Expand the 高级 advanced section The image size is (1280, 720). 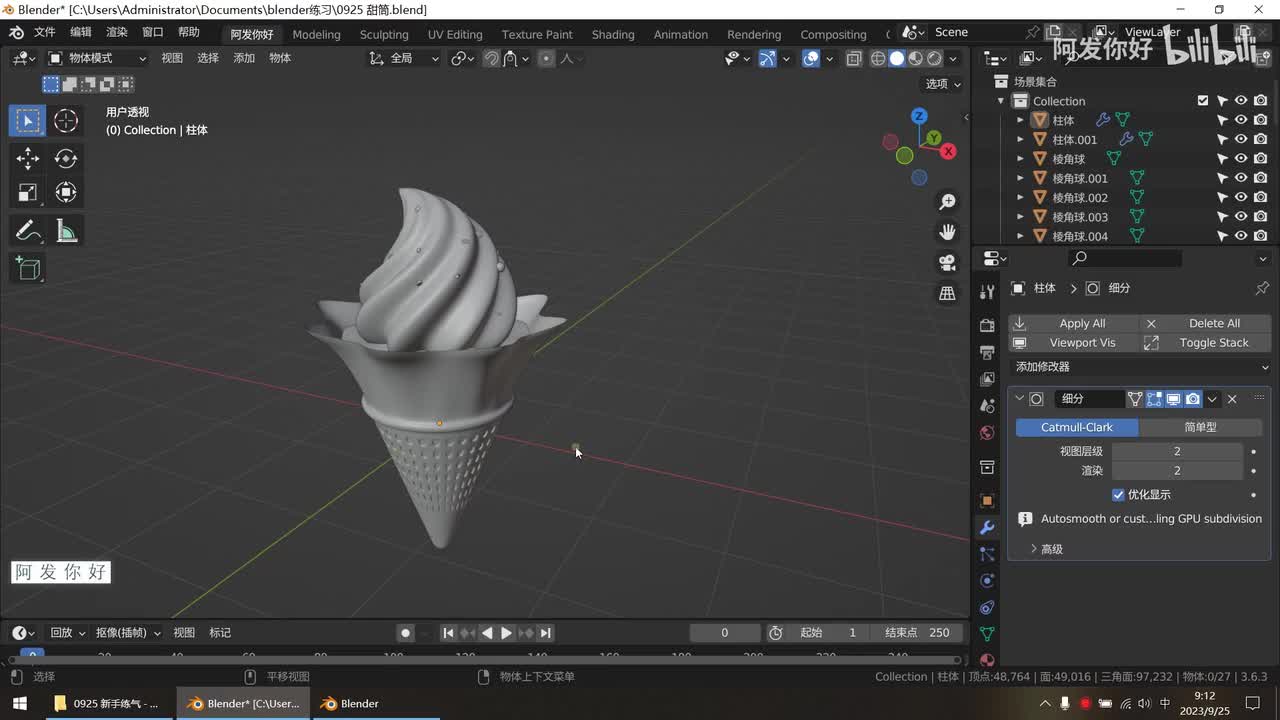1046,549
